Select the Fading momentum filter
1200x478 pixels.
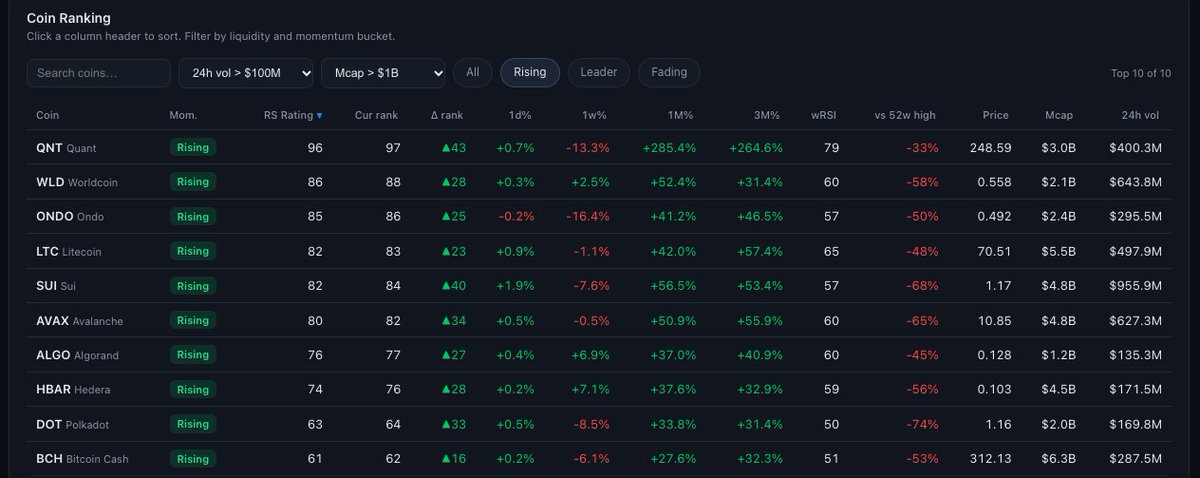coord(669,72)
